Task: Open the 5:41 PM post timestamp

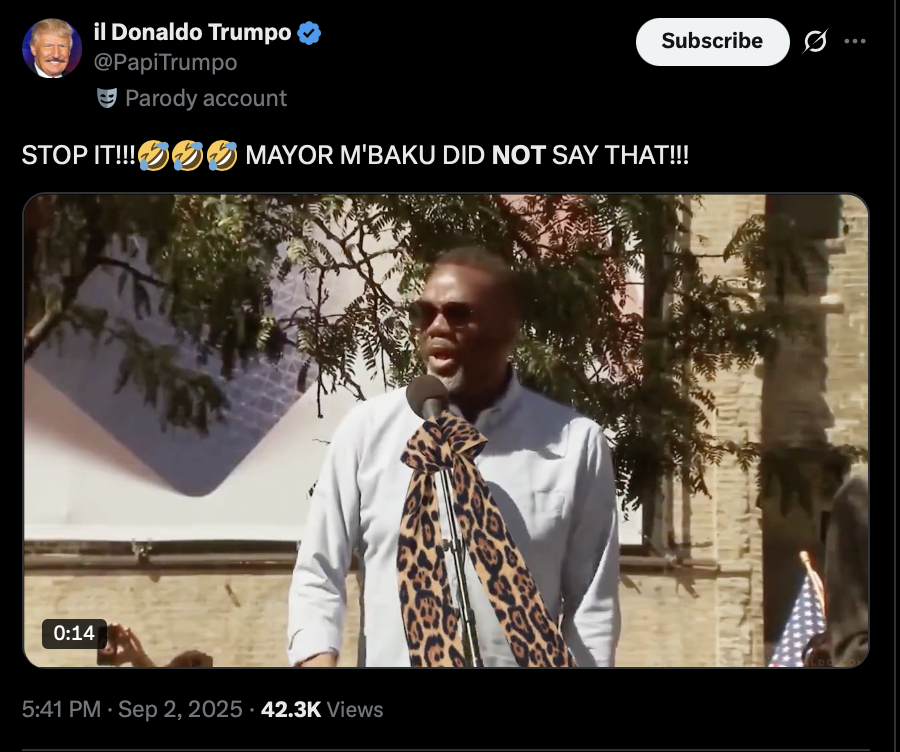Action: tap(61, 710)
